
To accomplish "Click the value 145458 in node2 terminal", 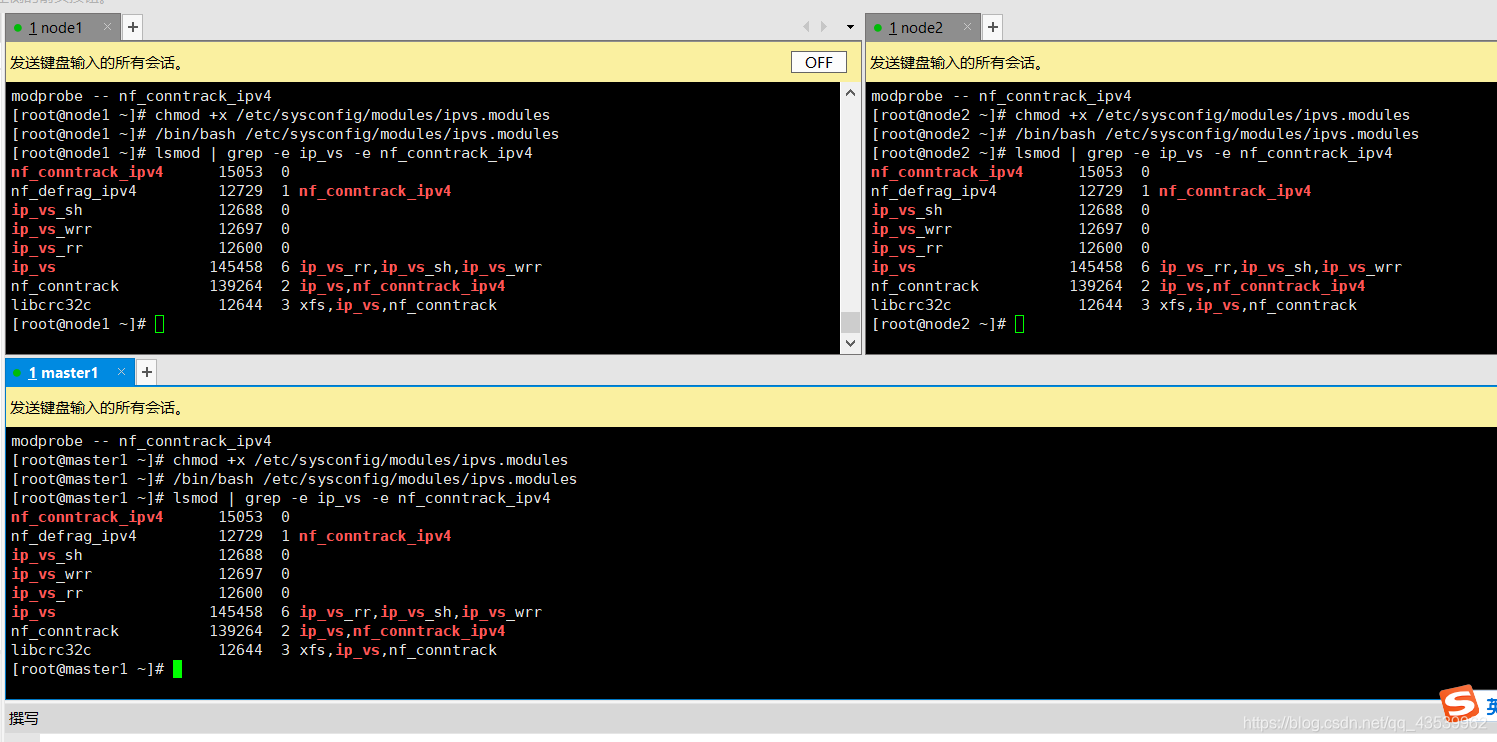I will (x=1096, y=267).
